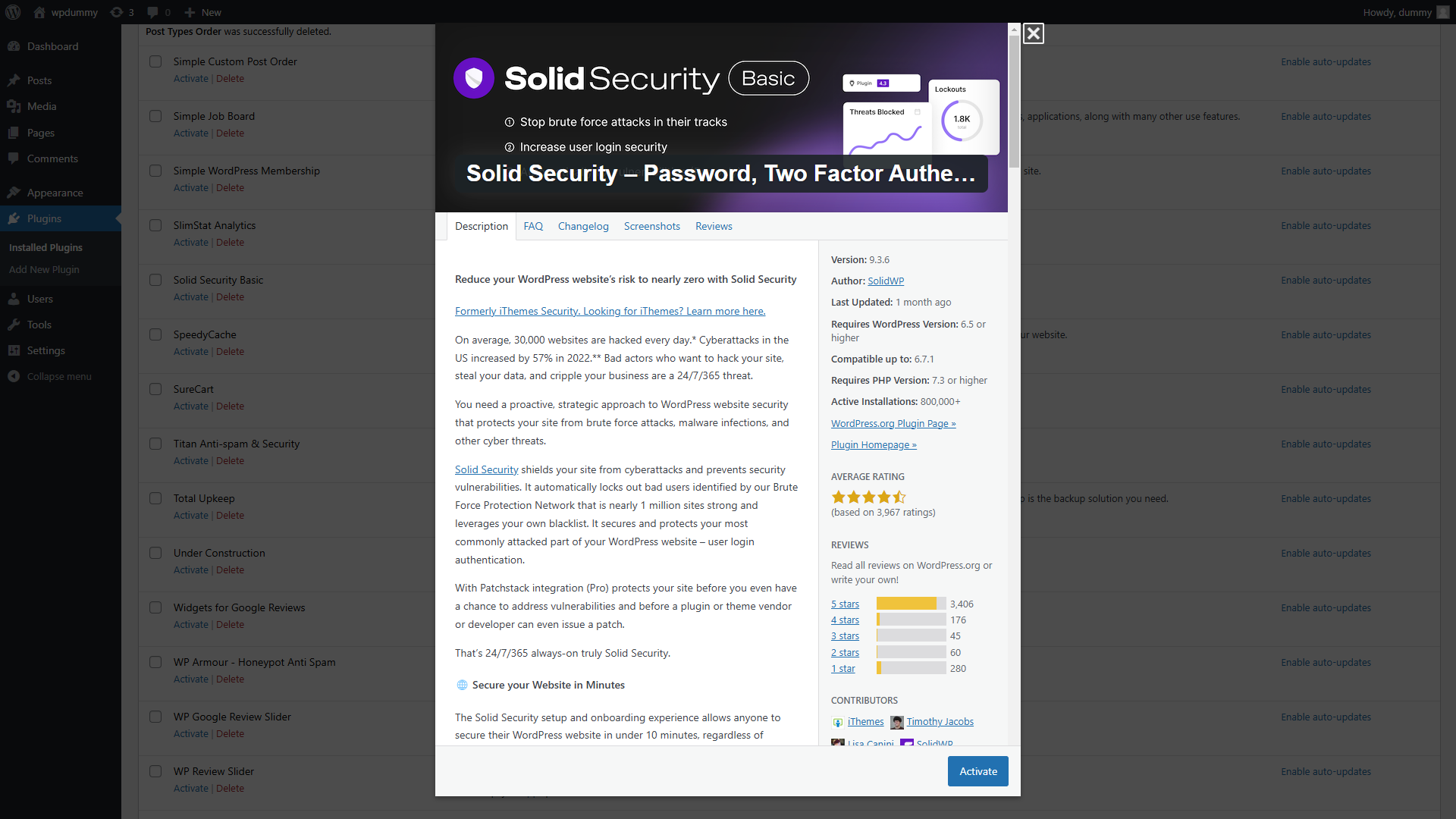Select the SureCart plugin checkbox
1456x819 pixels.
pos(155,389)
